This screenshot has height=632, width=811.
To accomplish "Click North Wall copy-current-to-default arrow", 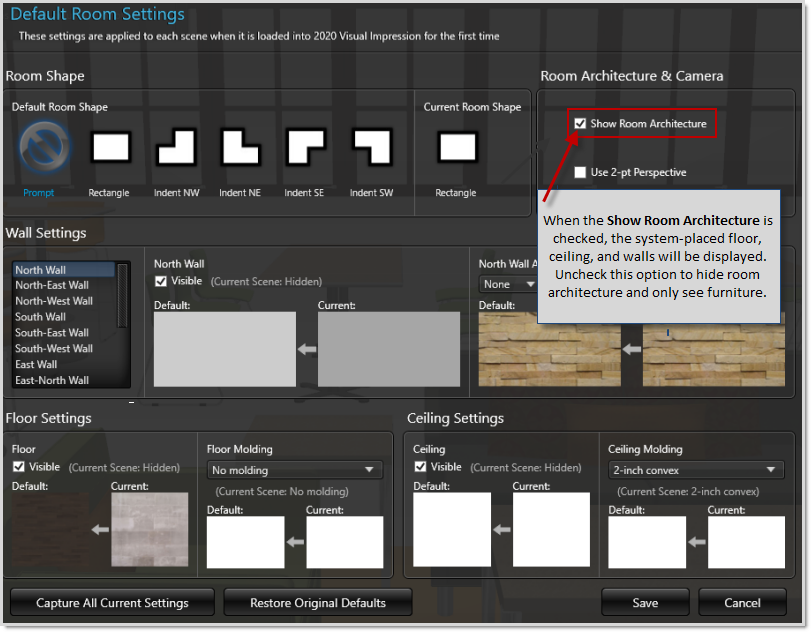I will [x=307, y=350].
